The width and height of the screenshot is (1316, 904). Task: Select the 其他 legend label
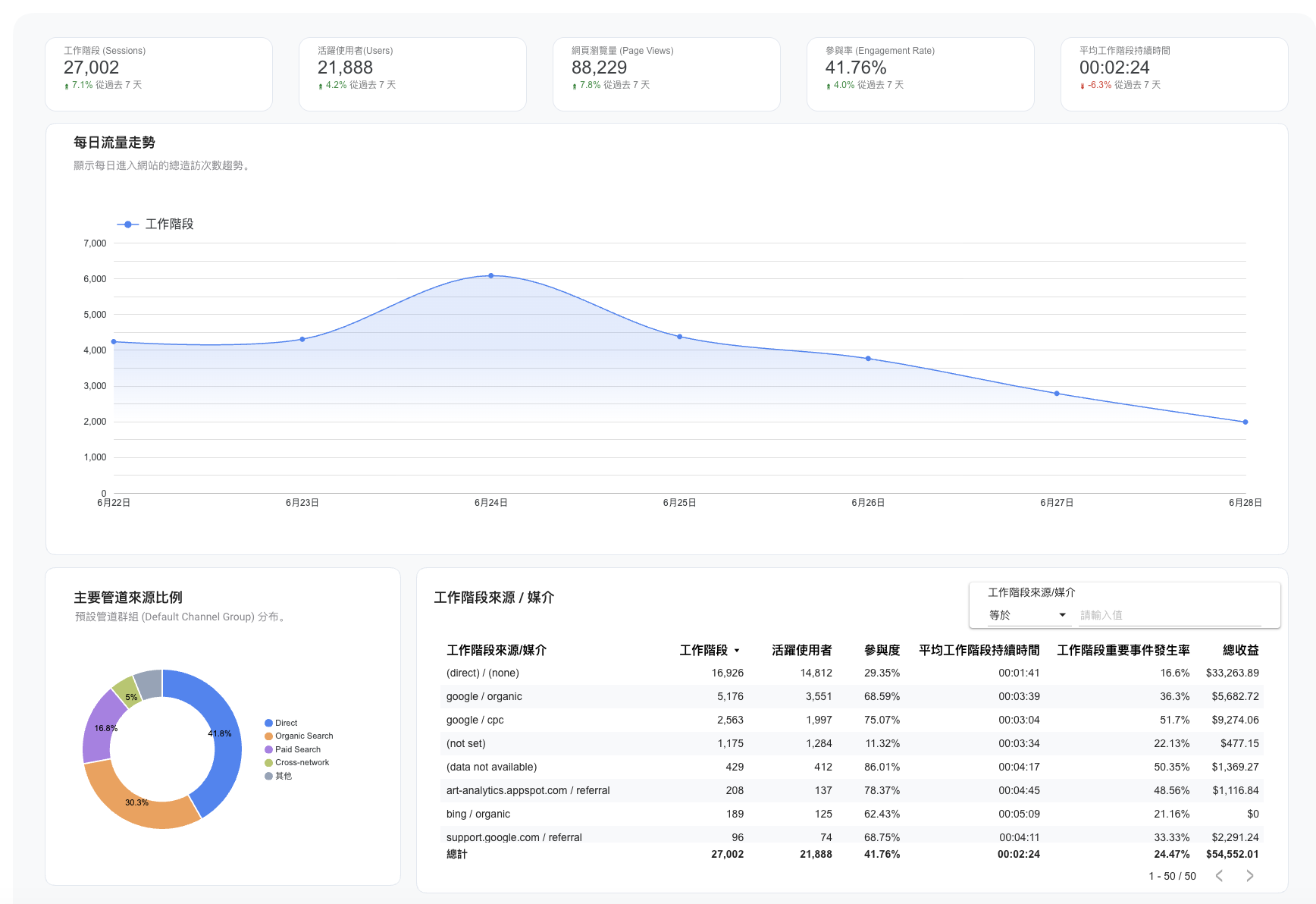pos(284,776)
